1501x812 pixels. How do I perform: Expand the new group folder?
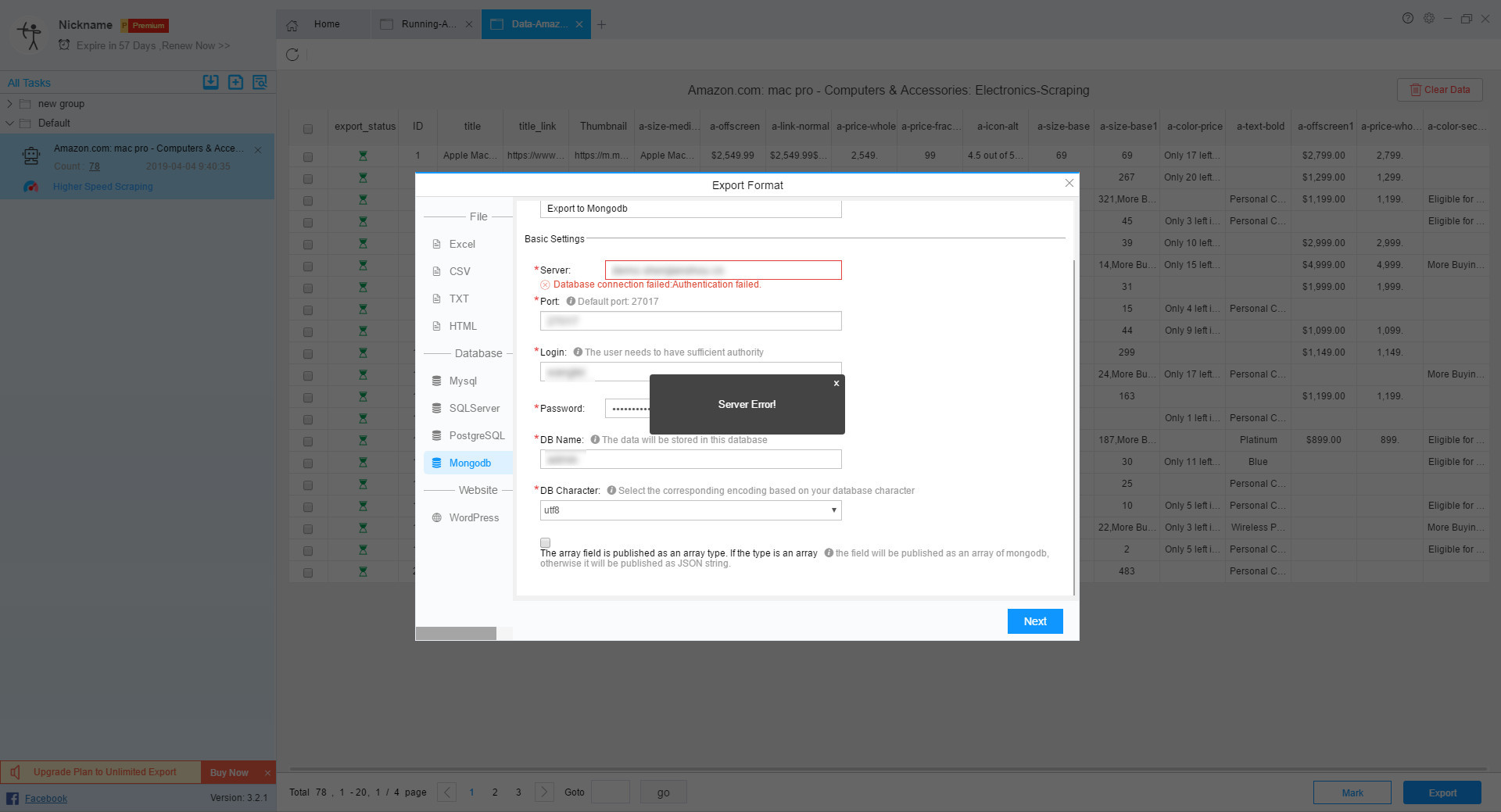[9, 103]
